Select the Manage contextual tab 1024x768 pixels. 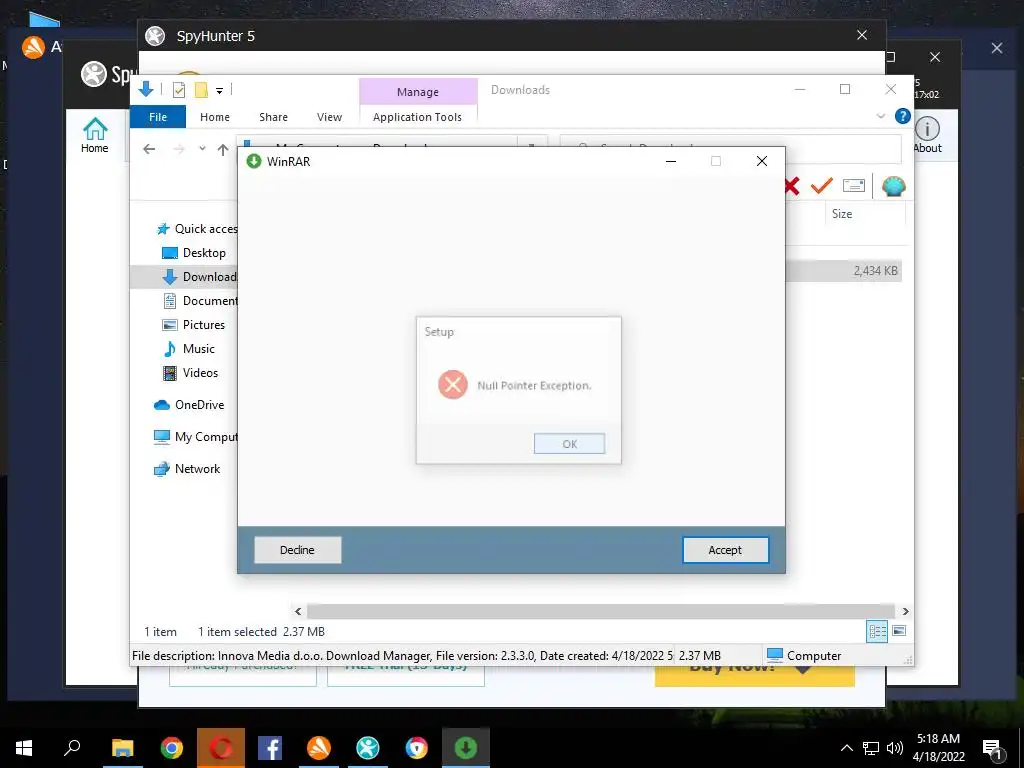click(418, 92)
